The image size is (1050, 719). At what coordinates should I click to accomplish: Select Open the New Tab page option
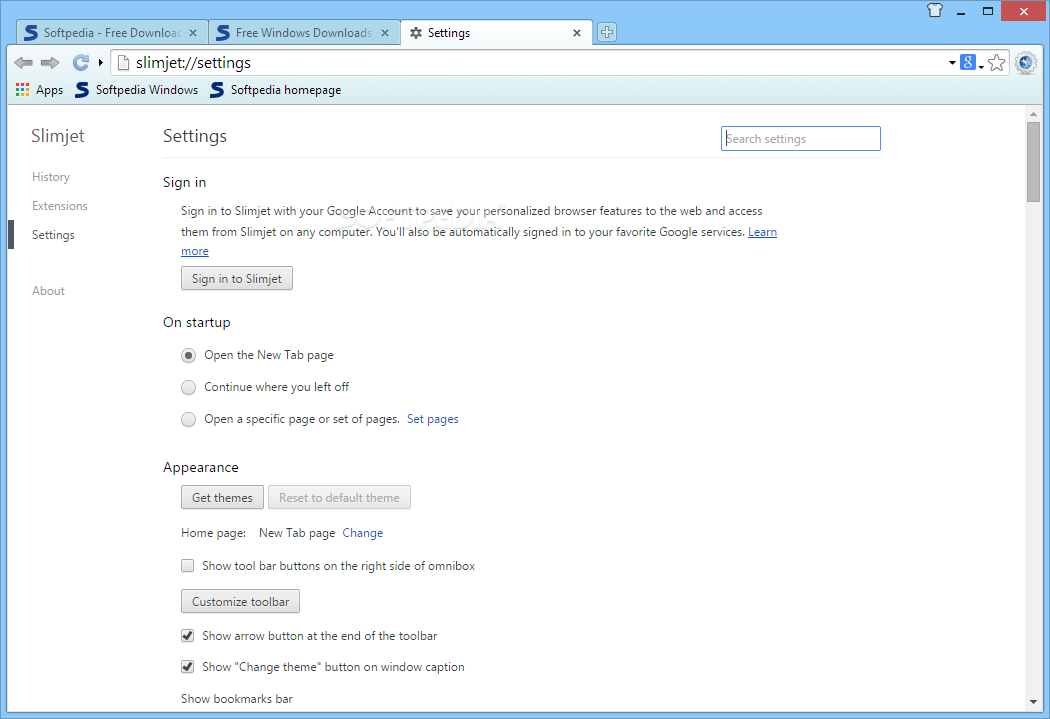point(188,355)
